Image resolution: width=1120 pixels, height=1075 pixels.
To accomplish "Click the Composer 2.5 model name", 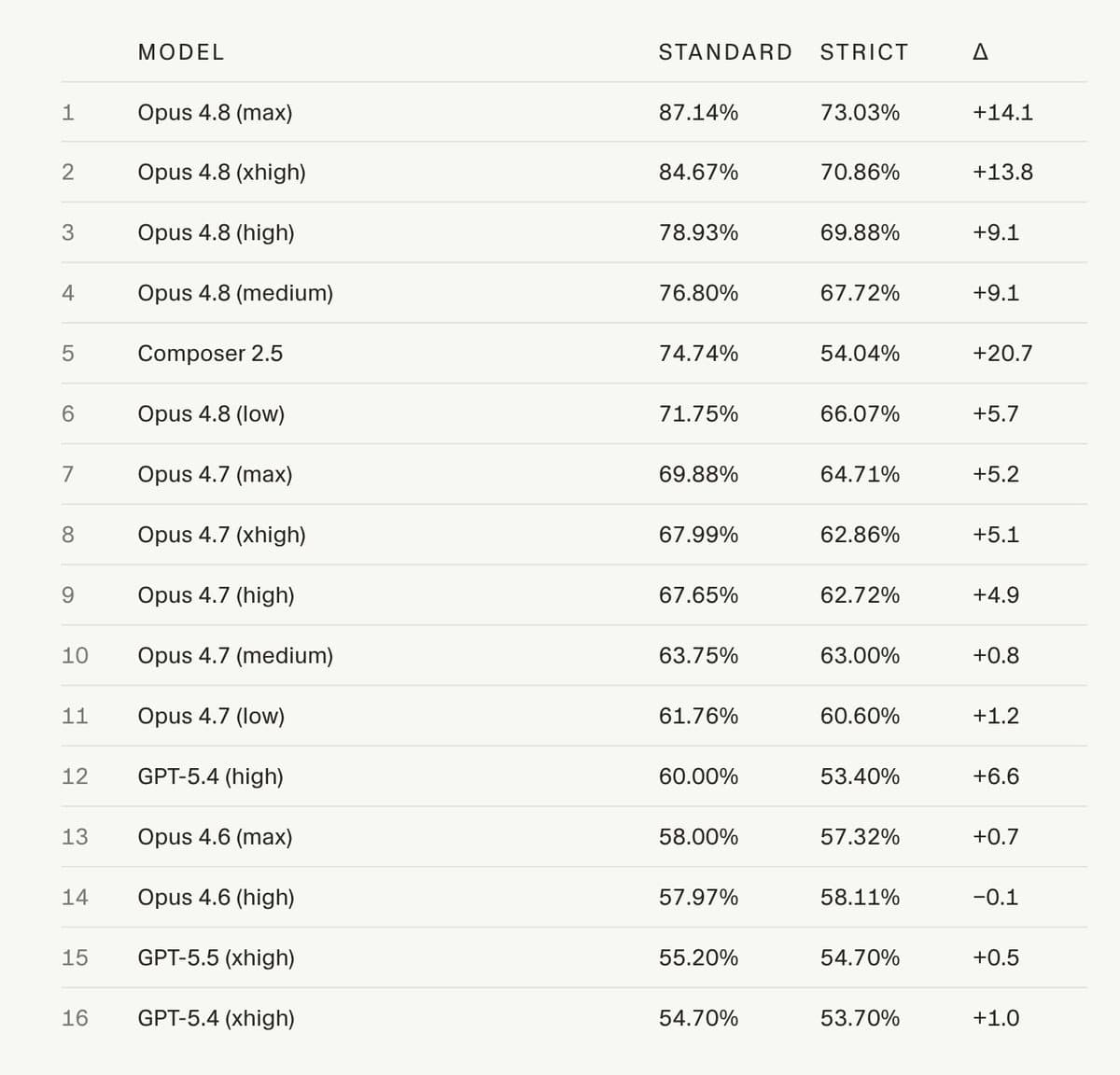I will pyautogui.click(x=210, y=354).
